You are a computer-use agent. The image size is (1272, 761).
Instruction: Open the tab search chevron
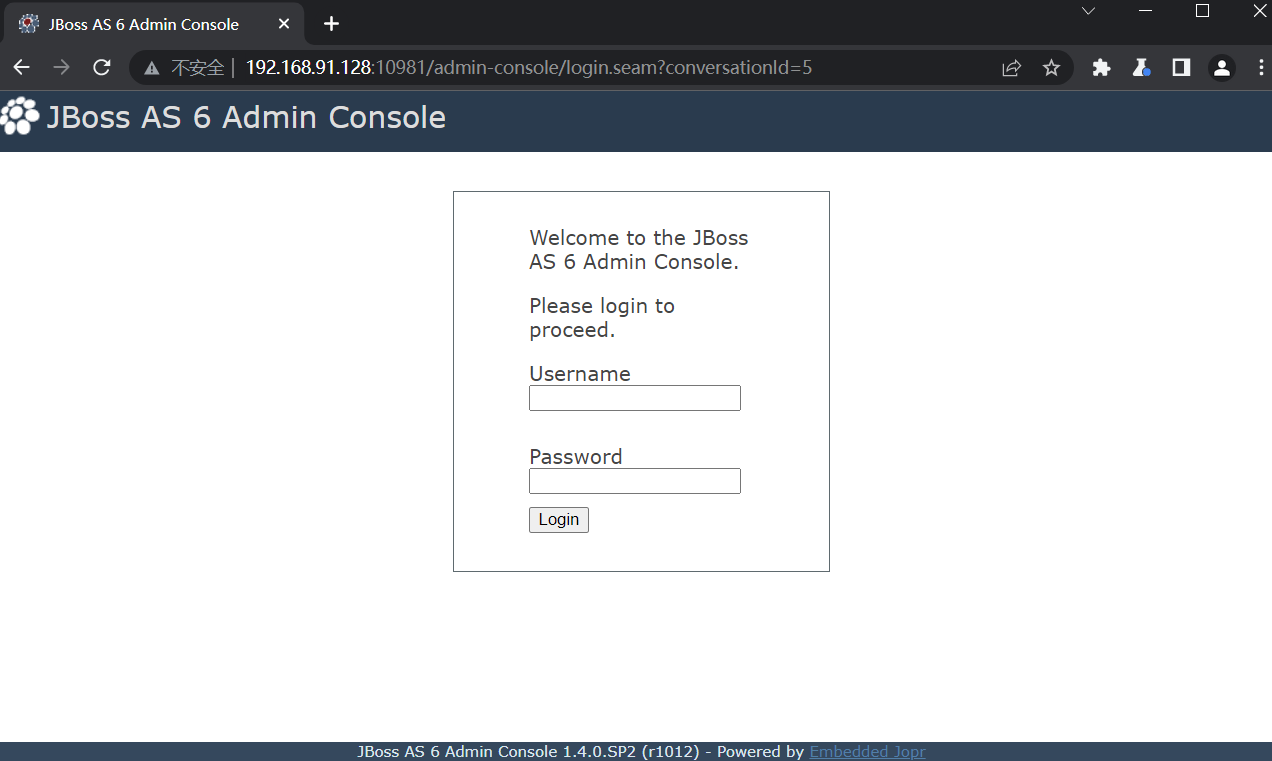point(1089,11)
